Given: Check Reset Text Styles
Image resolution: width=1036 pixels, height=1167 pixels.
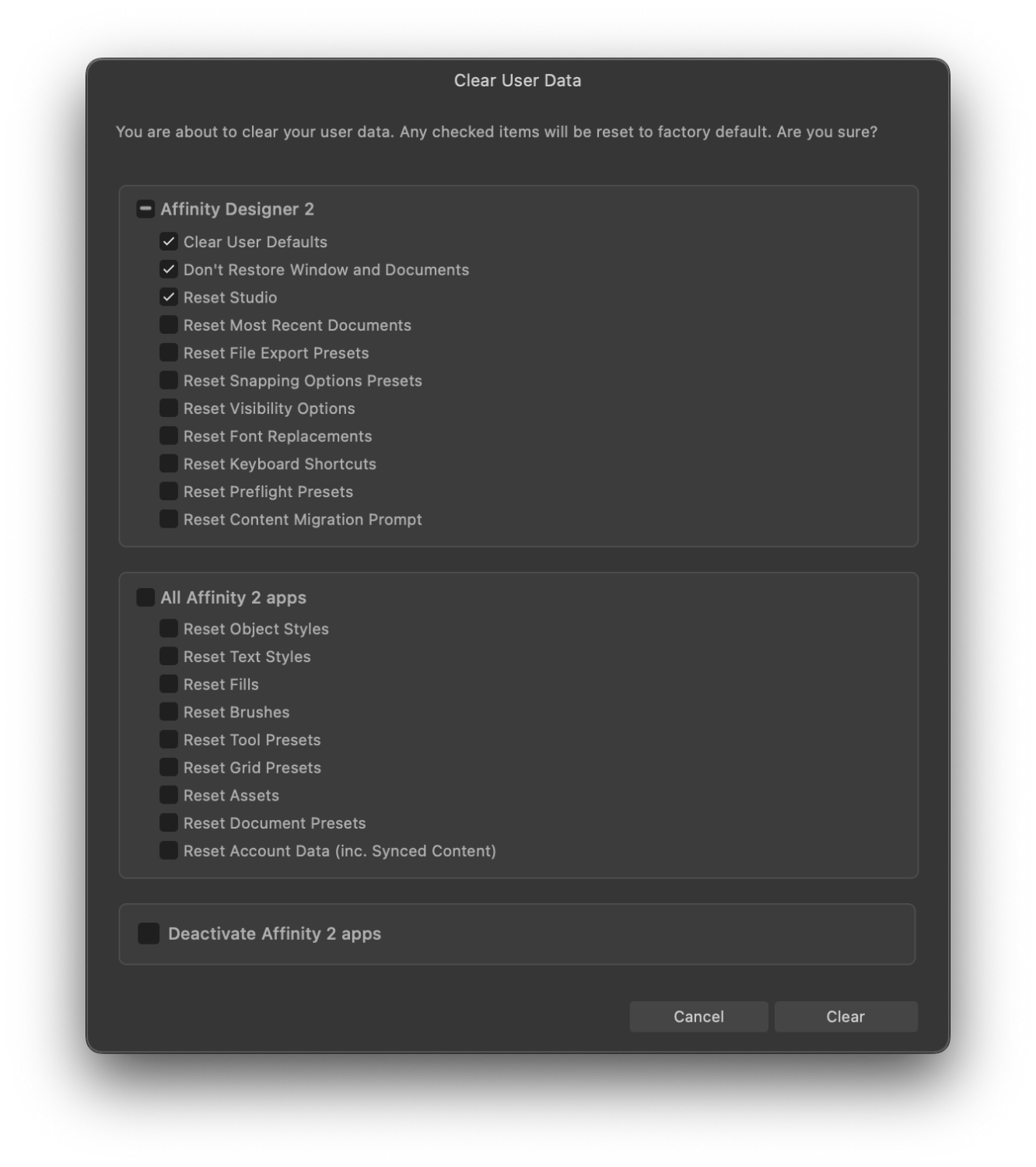Looking at the screenshot, I should [x=169, y=656].
